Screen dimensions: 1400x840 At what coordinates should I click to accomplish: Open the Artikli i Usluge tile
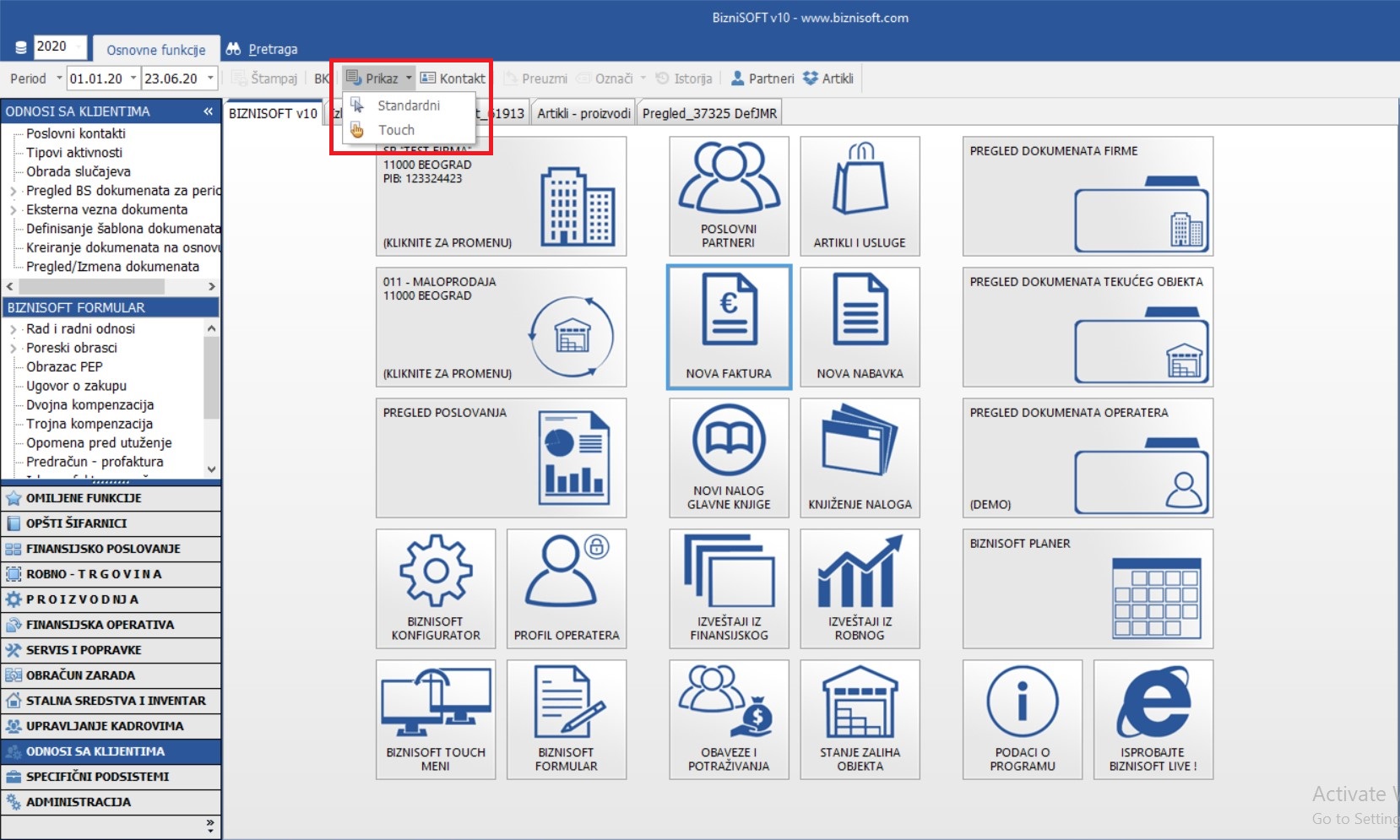click(x=860, y=196)
